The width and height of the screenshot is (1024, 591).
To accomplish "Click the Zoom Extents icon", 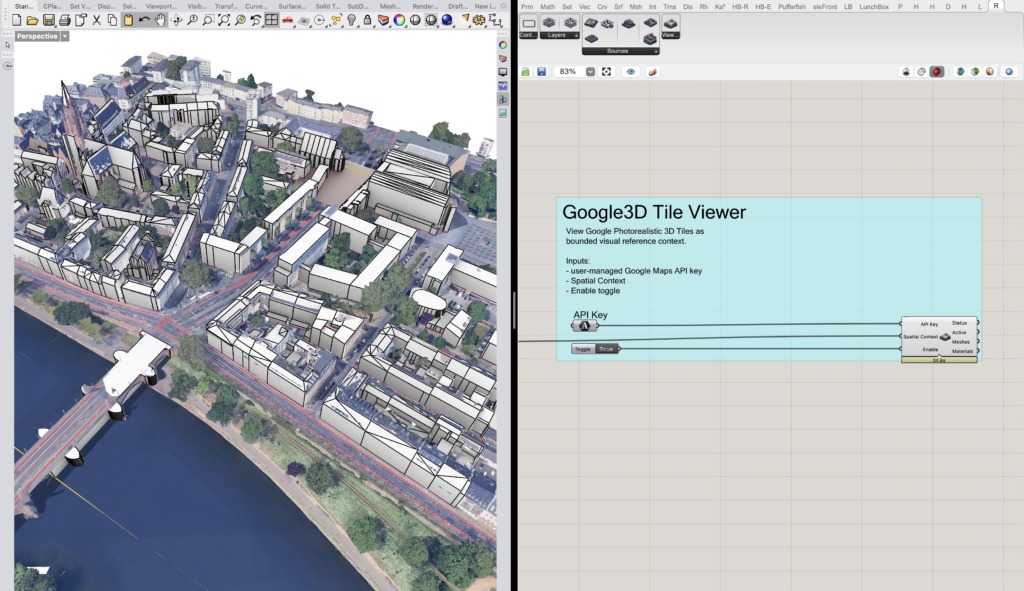I will [x=224, y=20].
